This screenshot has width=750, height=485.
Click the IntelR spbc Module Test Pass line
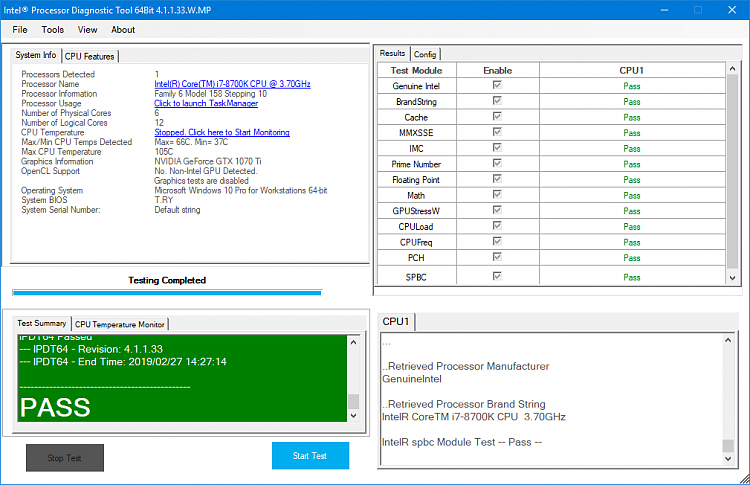tap(462, 442)
